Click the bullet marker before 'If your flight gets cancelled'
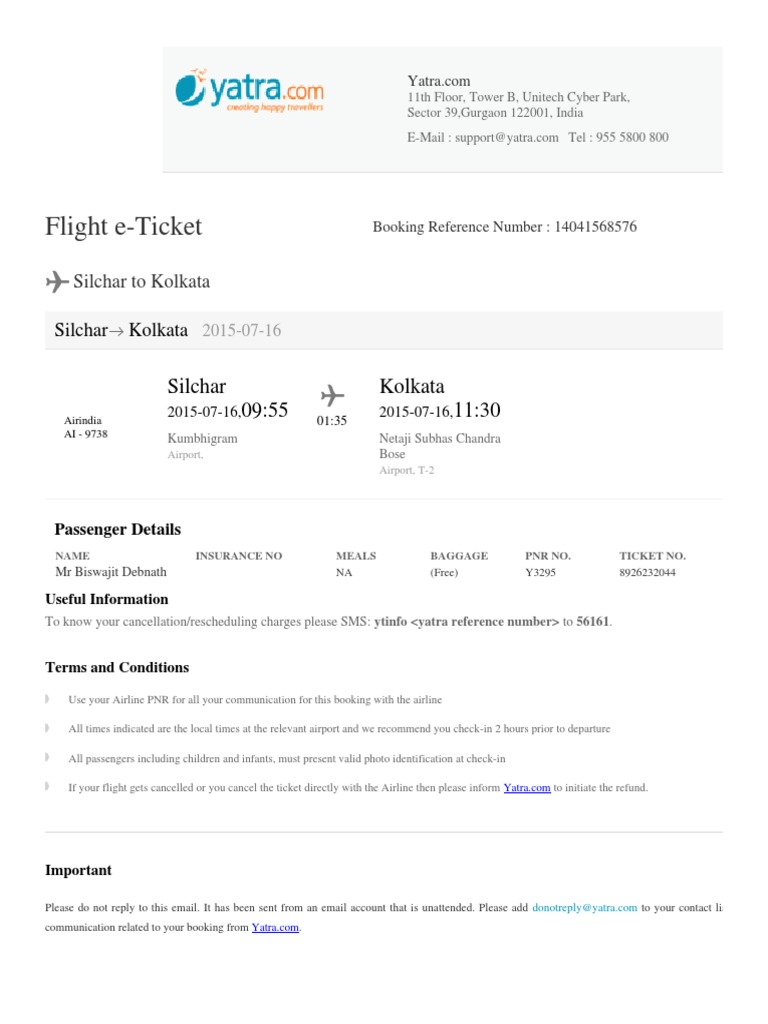Viewport: 768px width, 1024px height. pos(48,788)
